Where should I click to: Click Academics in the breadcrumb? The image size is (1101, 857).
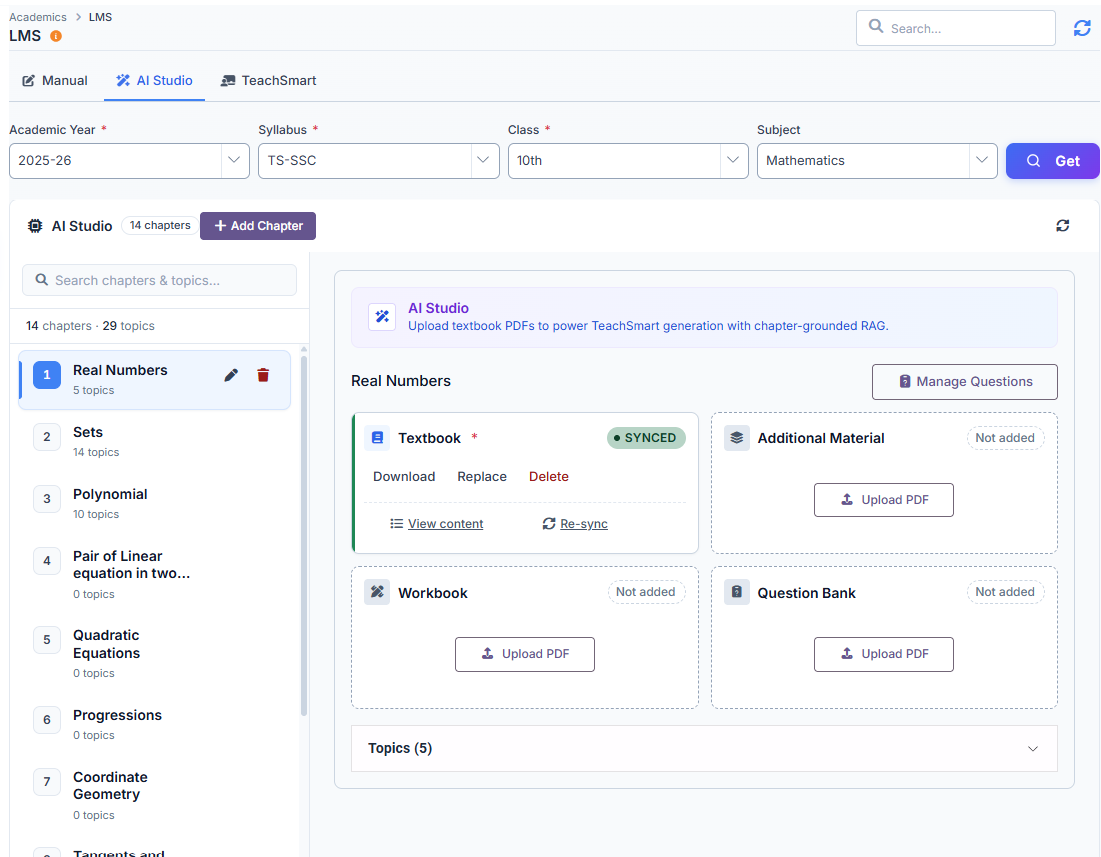coord(38,17)
